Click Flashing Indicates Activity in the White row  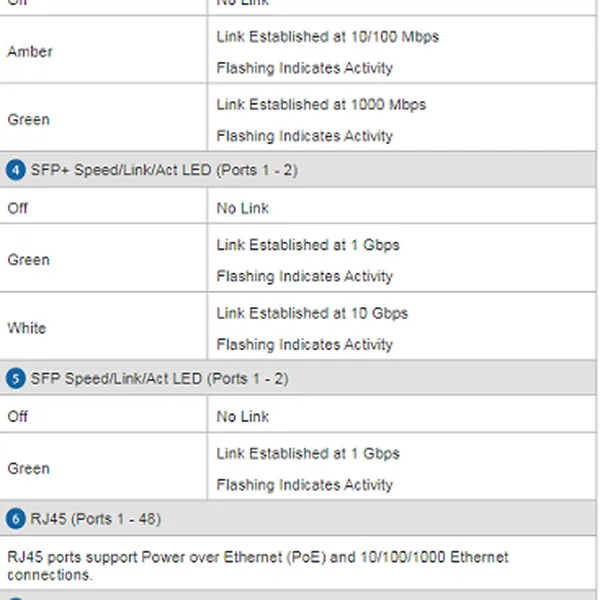[304, 345]
